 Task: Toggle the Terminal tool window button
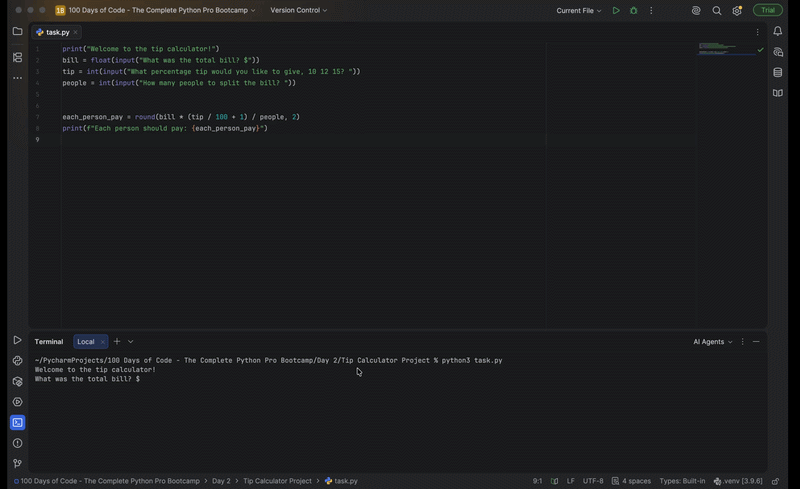point(17,423)
